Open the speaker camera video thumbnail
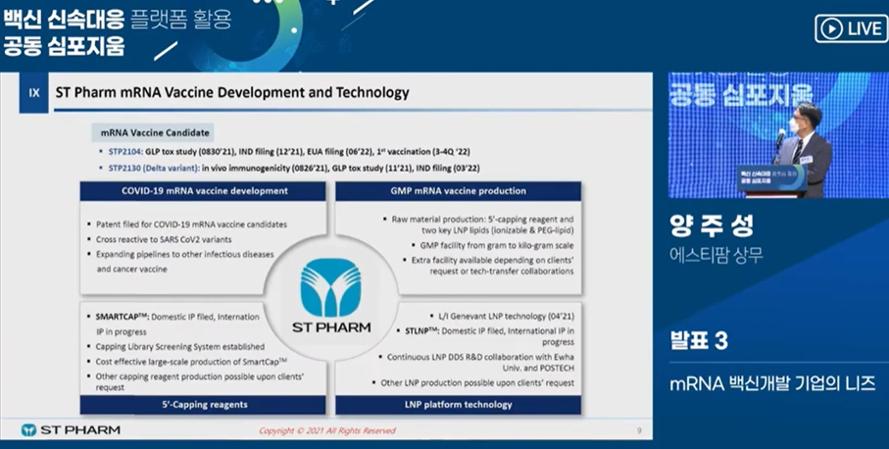Screen dimensions: 889x449 click(778, 135)
